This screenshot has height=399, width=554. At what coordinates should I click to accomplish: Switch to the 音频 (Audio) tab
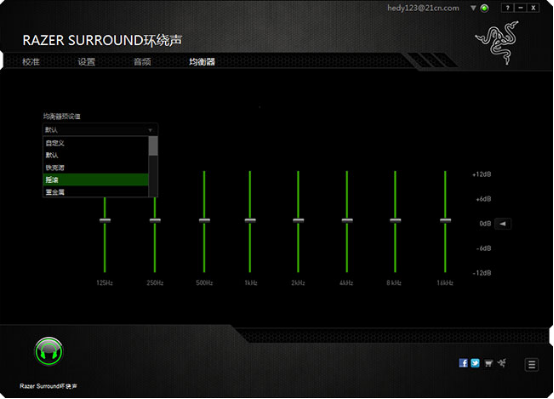click(x=142, y=62)
